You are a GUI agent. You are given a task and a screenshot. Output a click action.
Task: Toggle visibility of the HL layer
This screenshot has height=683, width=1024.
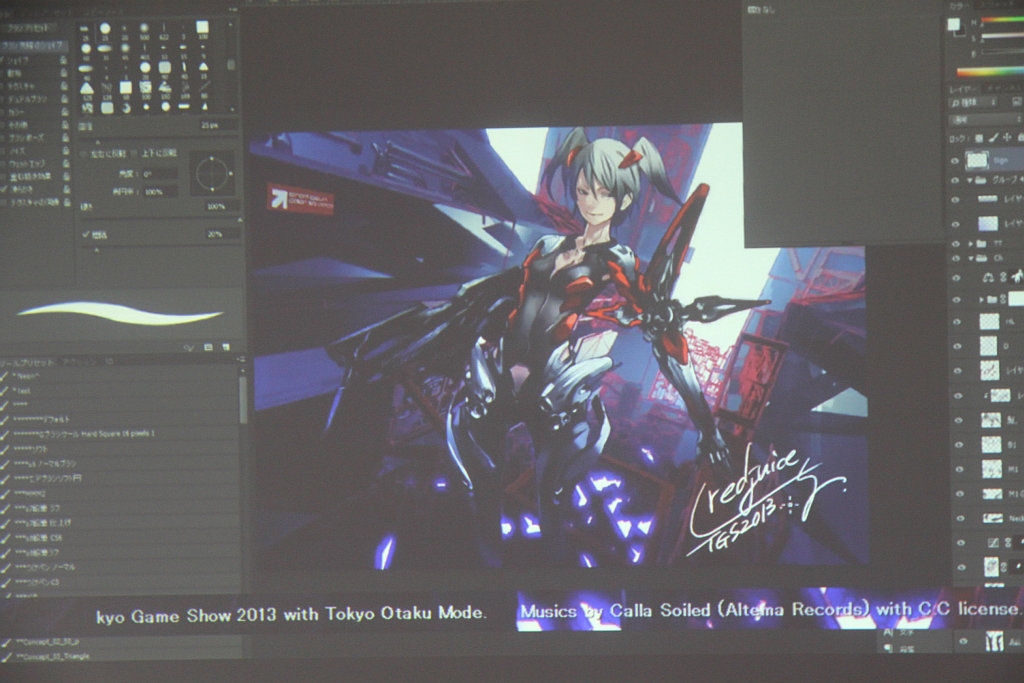point(957,322)
